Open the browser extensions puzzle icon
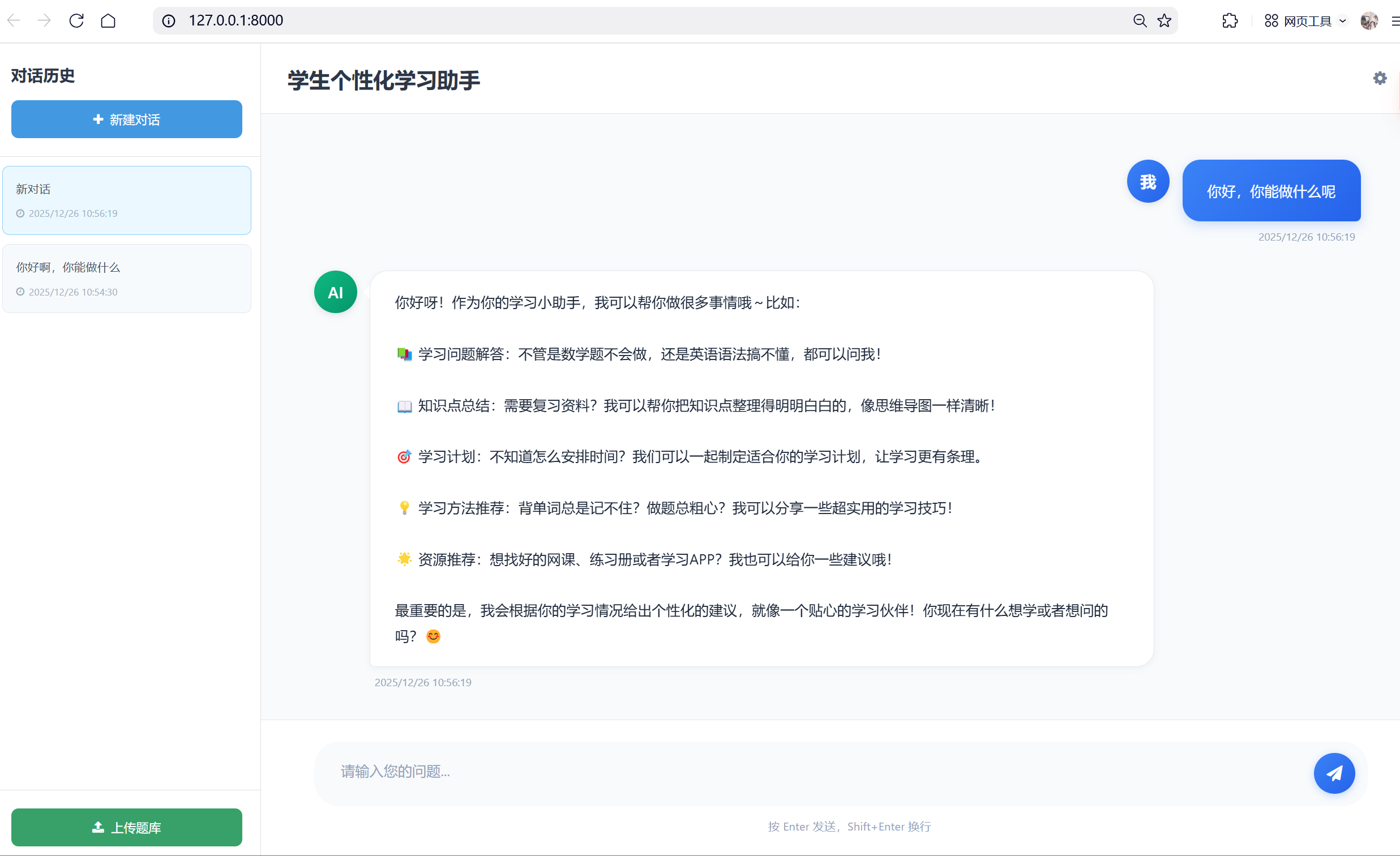1400x856 pixels. [1230, 20]
